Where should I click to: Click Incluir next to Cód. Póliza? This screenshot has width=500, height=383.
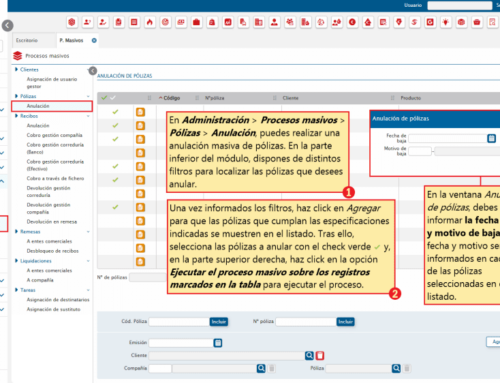coord(219,322)
